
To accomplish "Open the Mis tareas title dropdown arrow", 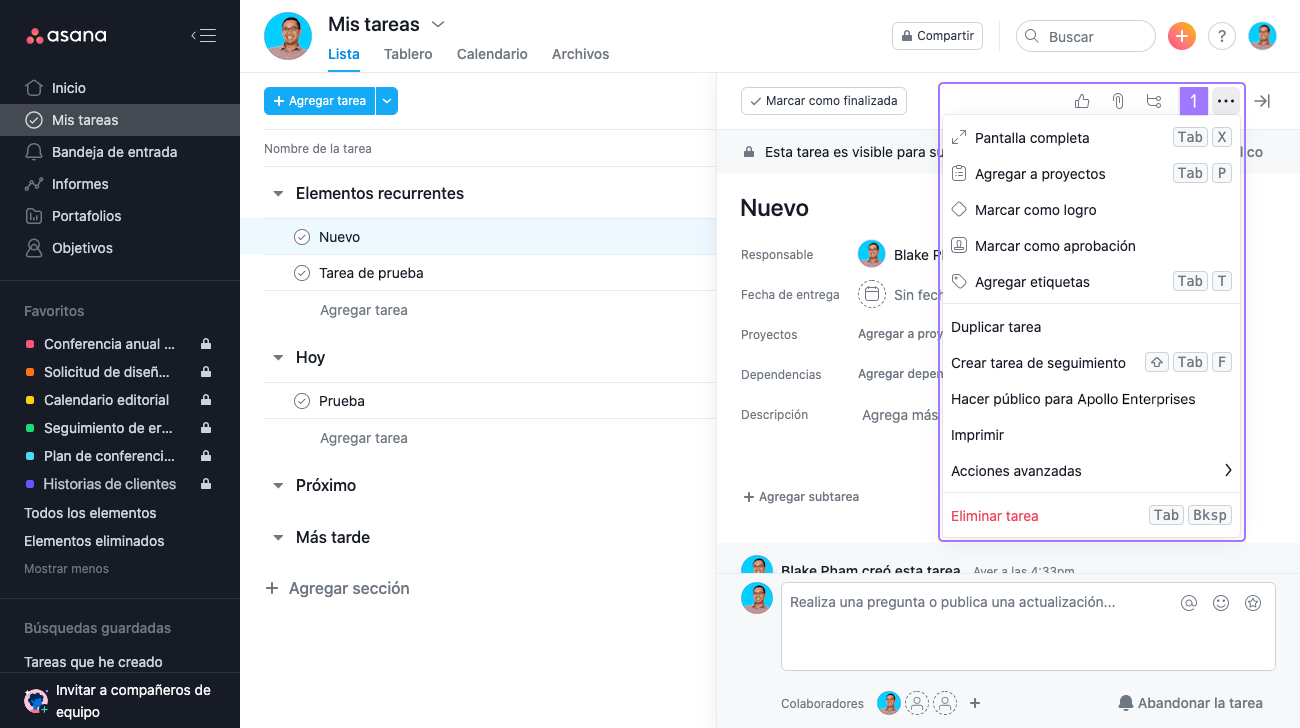I will 437,24.
